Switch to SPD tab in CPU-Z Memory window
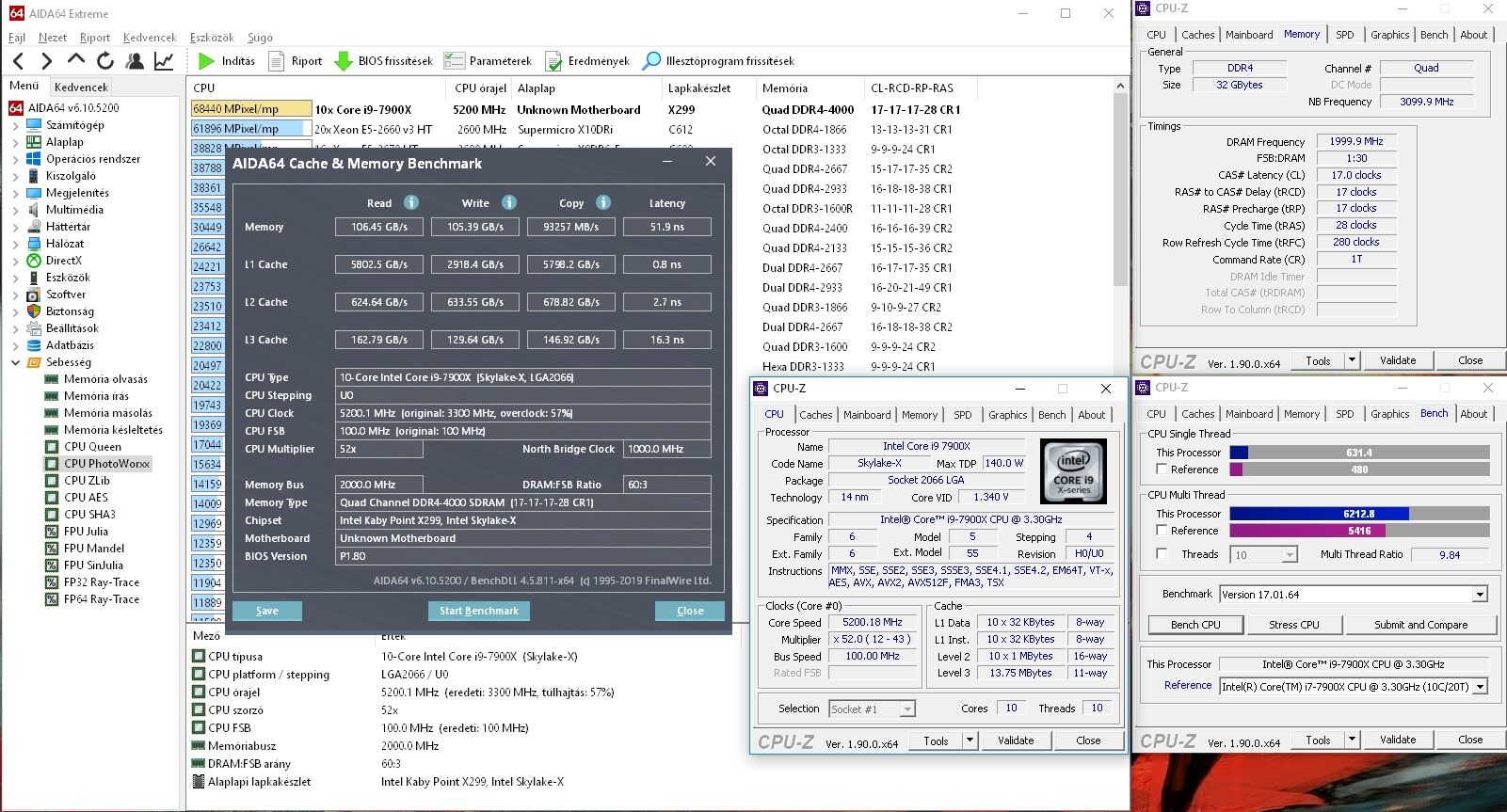The width and height of the screenshot is (1507, 812). pos(1344,35)
